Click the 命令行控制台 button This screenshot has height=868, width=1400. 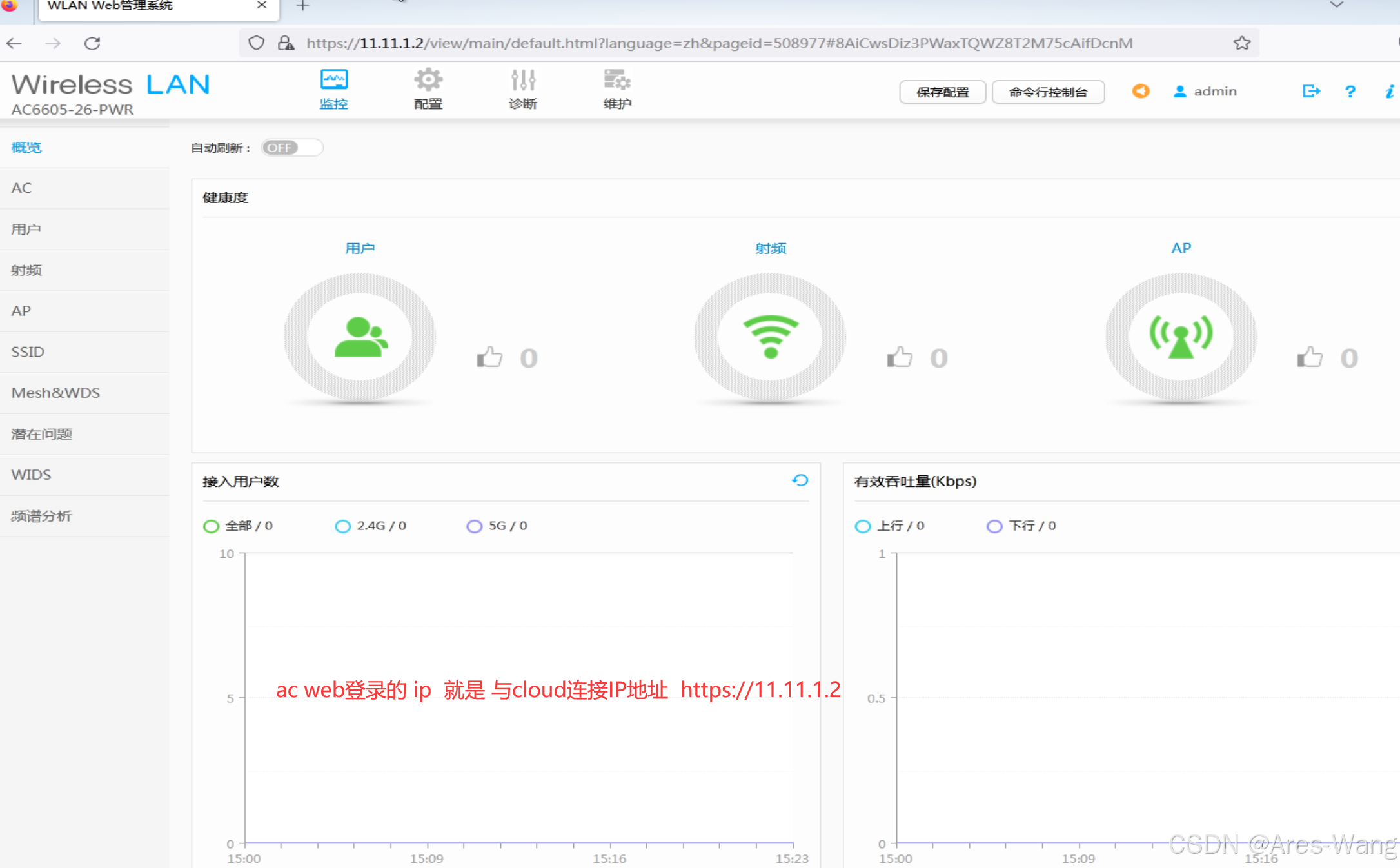coord(1047,92)
